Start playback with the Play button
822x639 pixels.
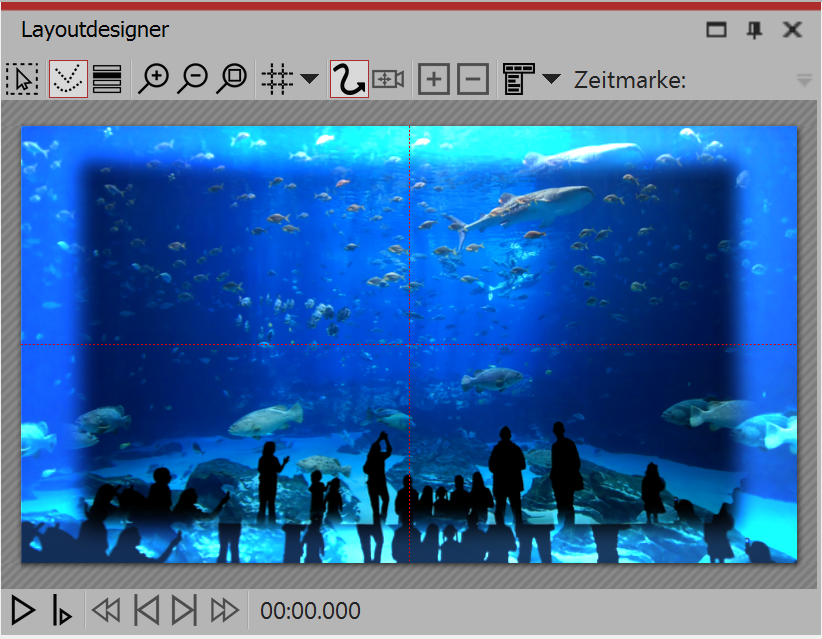coord(23,610)
